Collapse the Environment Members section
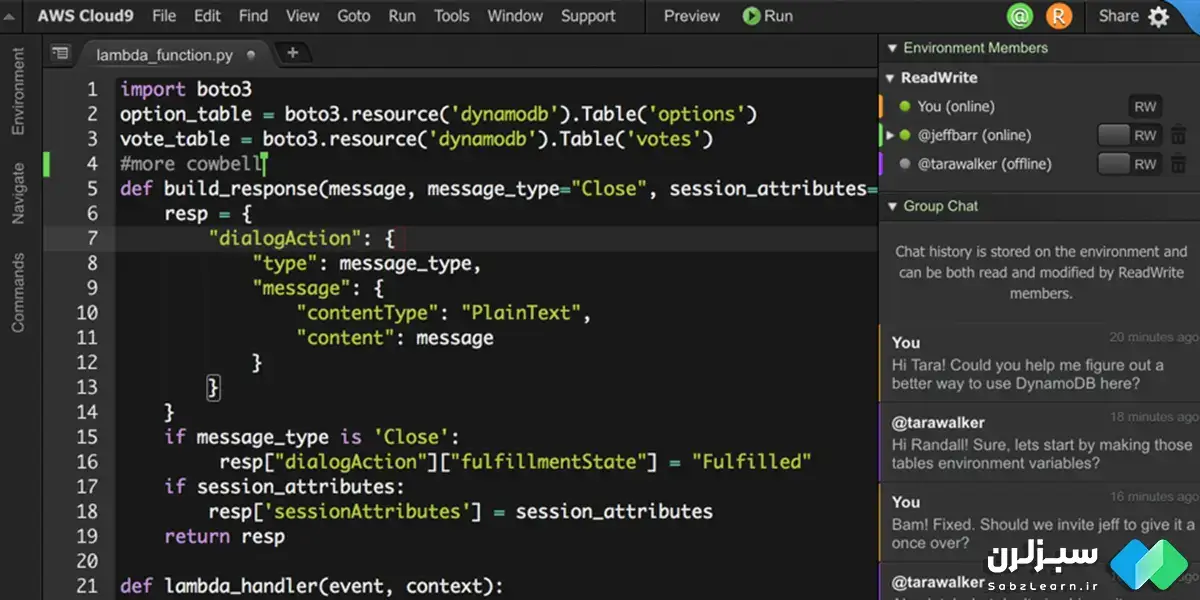Viewport: 1200px width, 600px height. (x=891, y=48)
